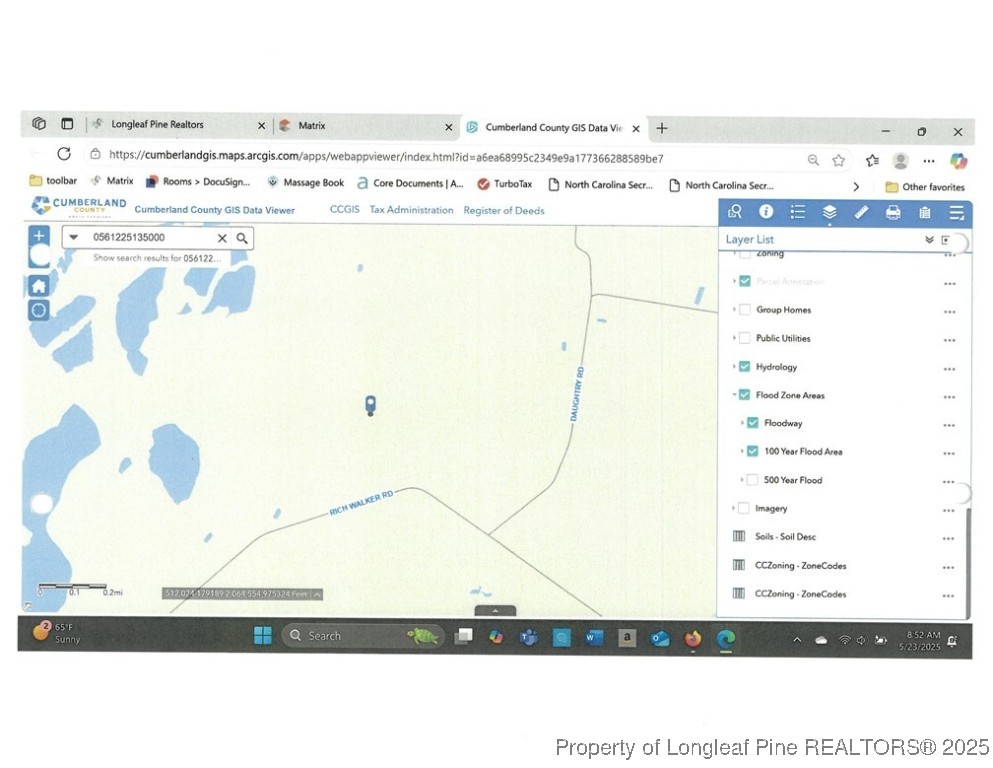The width and height of the screenshot is (993, 768).
Task: Collapse the Flood Zone Areas group
Action: (x=734, y=395)
